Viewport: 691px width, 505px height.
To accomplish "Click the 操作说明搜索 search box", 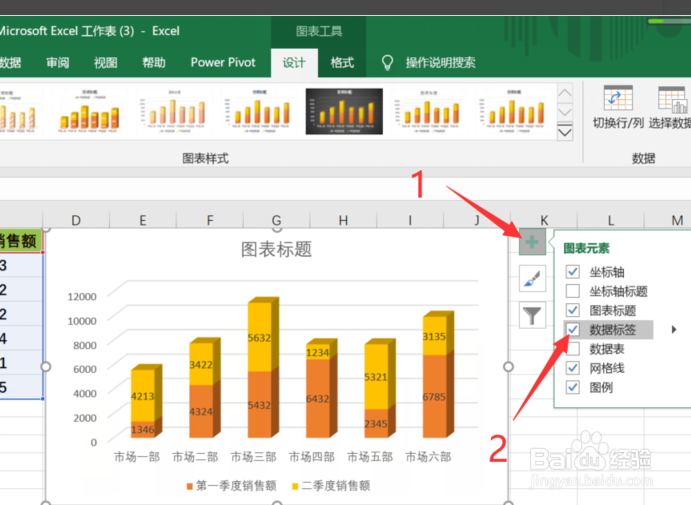I will (x=440, y=63).
